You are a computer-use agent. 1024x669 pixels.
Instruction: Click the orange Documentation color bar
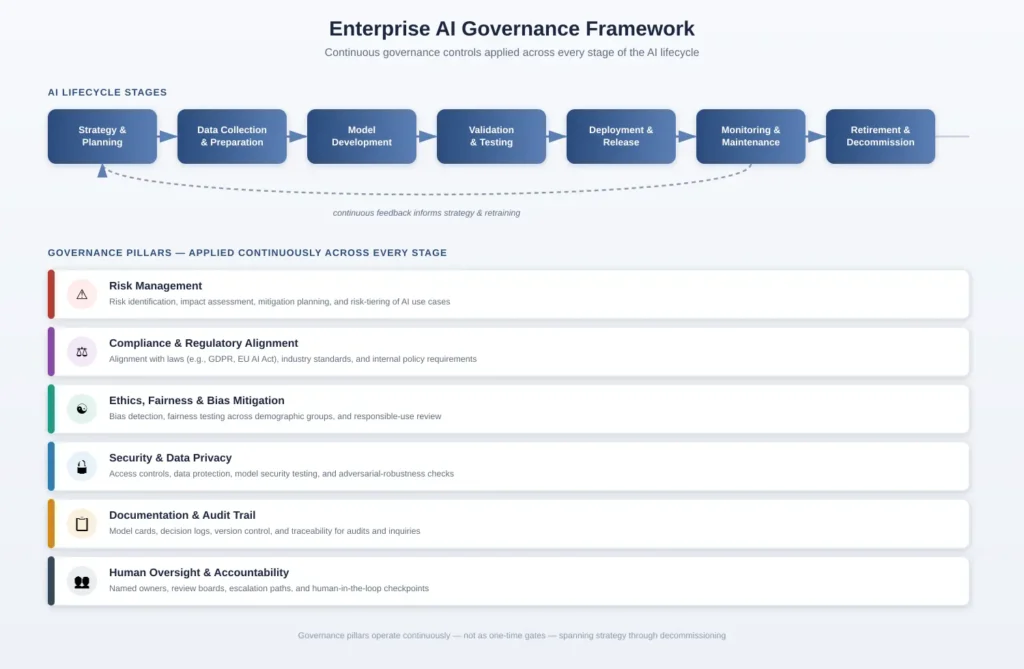point(51,524)
